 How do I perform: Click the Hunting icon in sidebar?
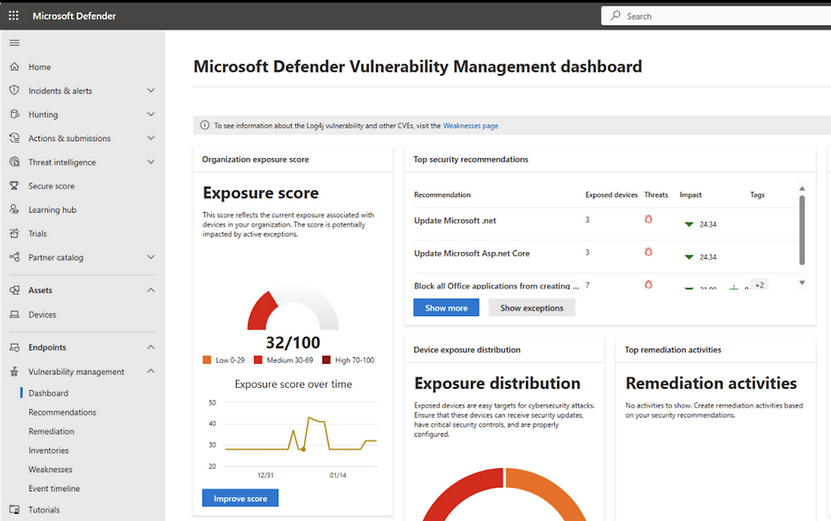coord(14,114)
